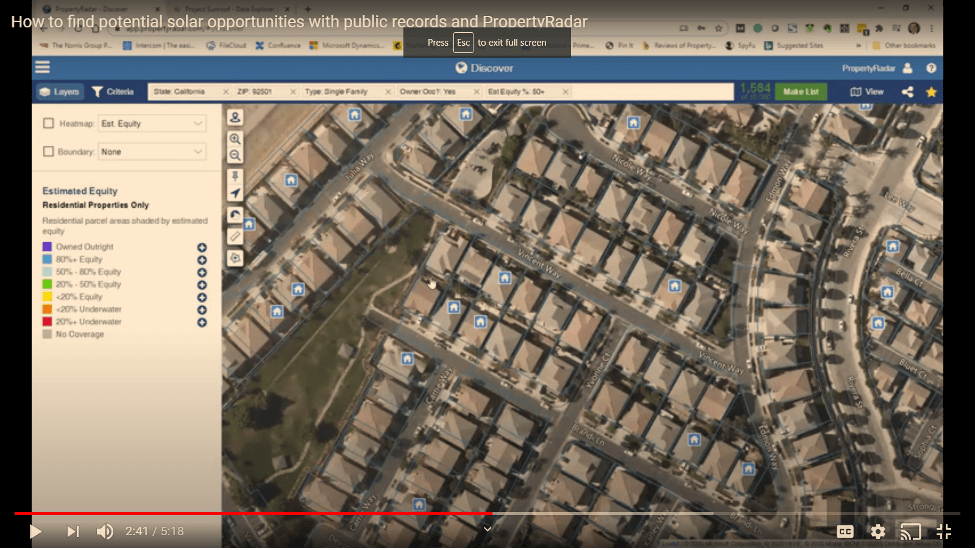Click the house marker near Brandi Ln
The image size is (977, 550).
coord(694,440)
